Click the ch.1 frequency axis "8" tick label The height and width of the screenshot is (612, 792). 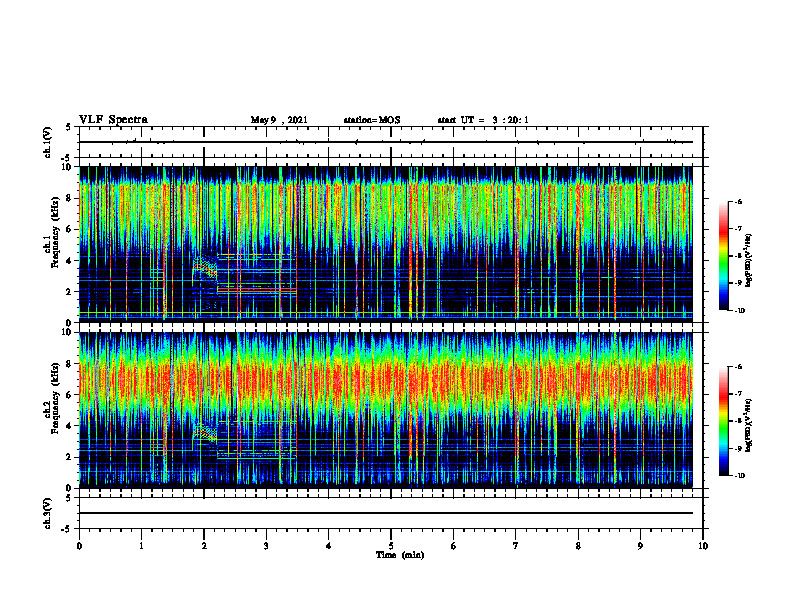coord(70,198)
